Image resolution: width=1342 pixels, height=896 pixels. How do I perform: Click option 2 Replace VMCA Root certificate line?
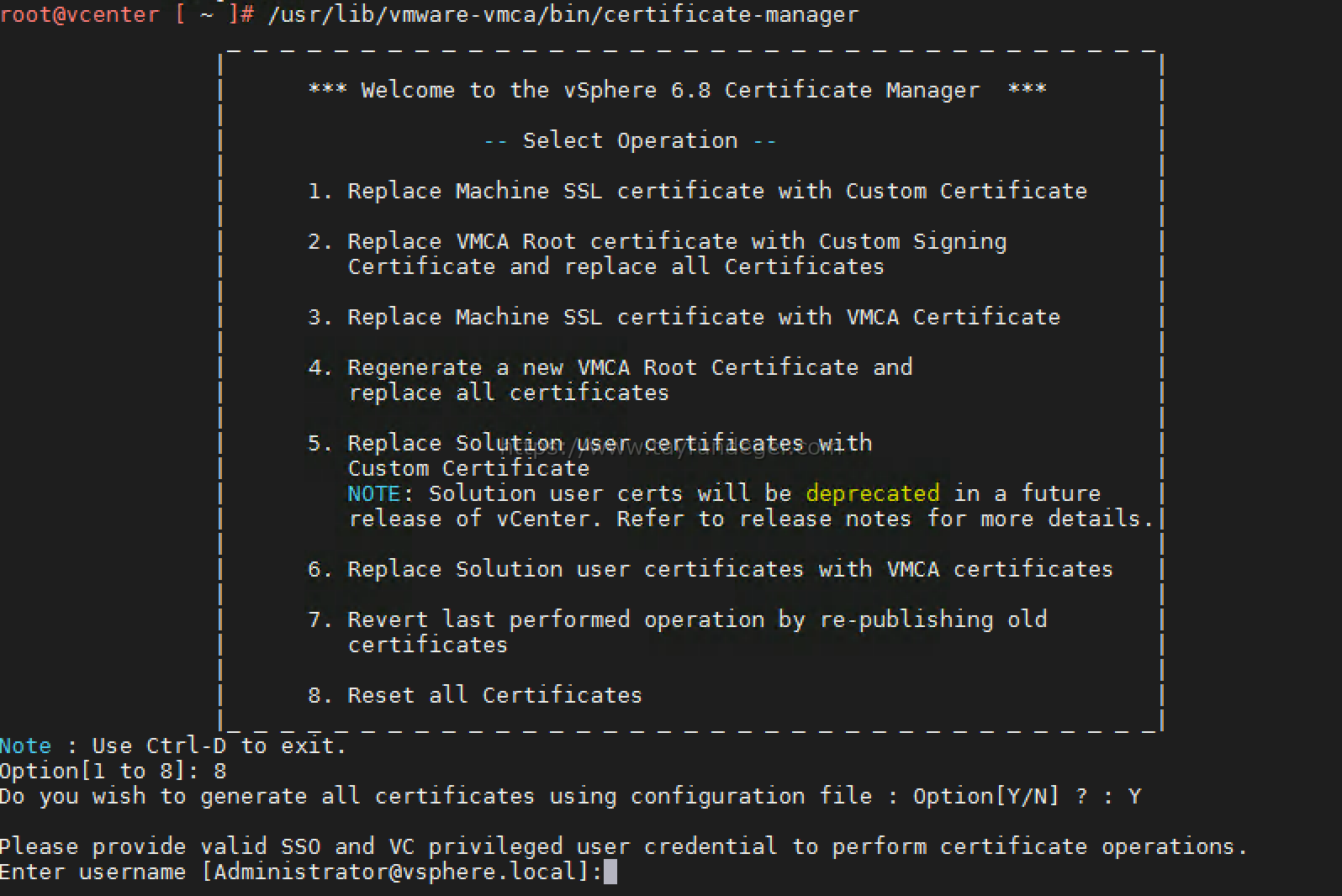[658, 241]
